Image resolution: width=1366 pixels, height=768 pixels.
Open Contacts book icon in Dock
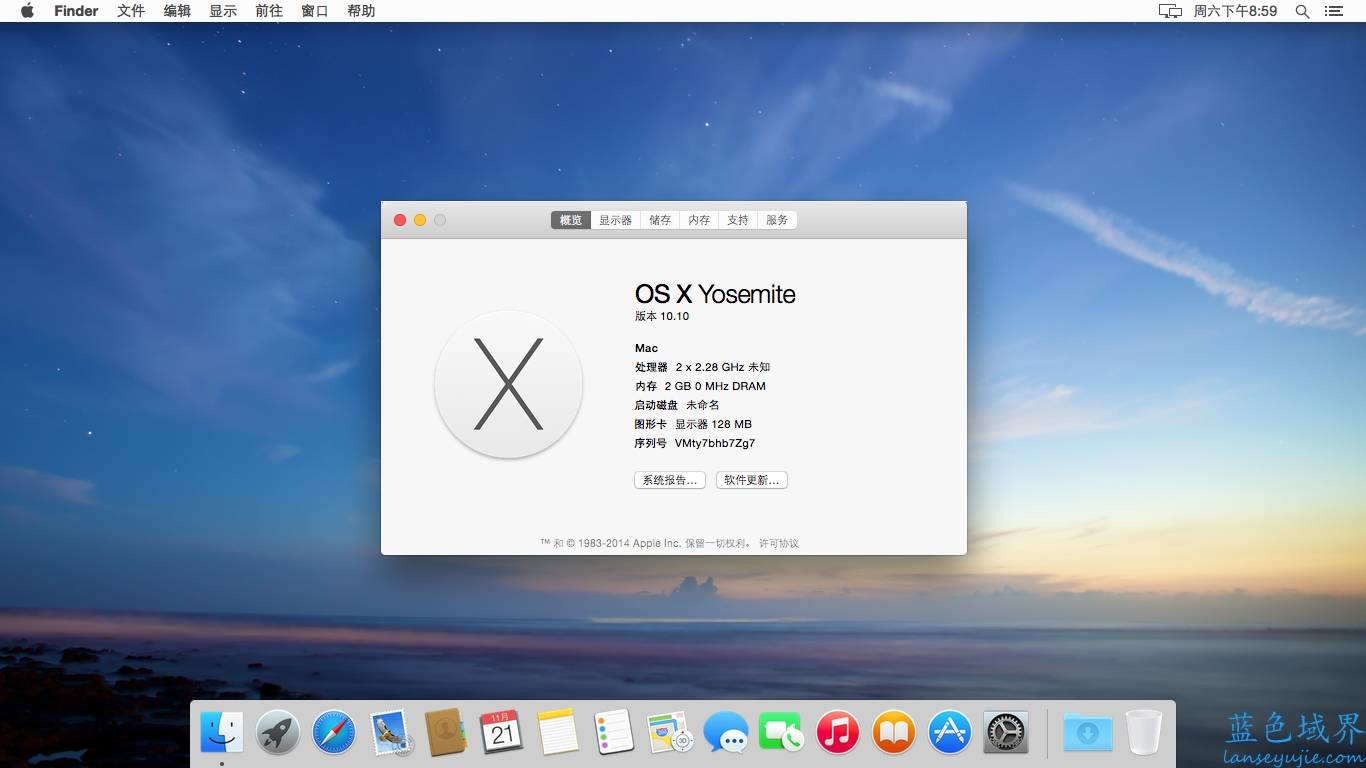[446, 732]
